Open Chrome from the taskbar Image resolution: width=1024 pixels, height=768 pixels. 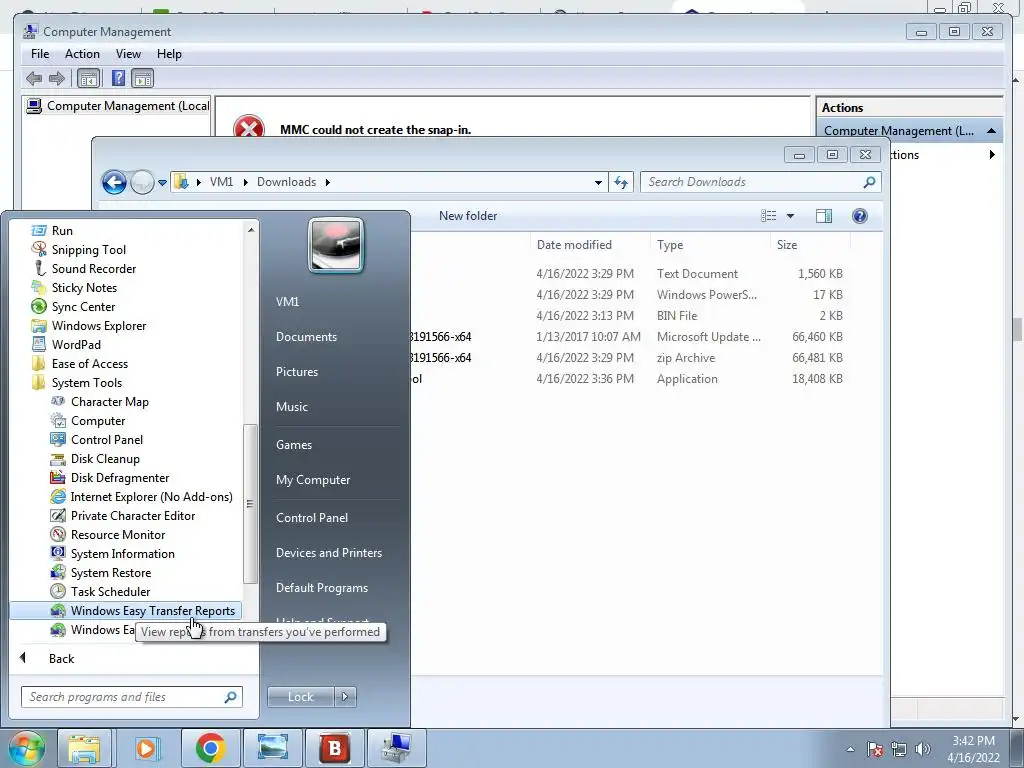[210, 748]
